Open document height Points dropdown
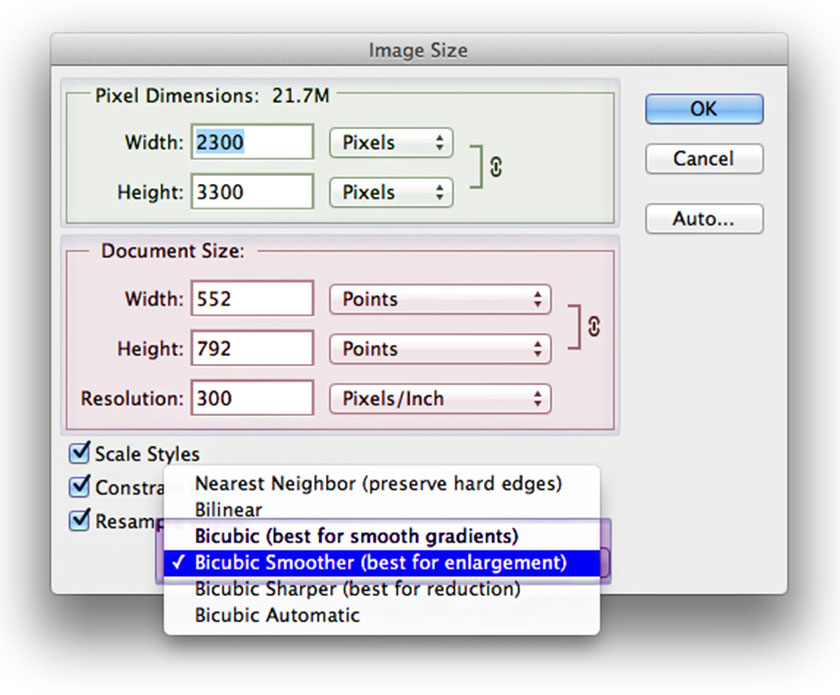The width and height of the screenshot is (840, 695). click(440, 349)
